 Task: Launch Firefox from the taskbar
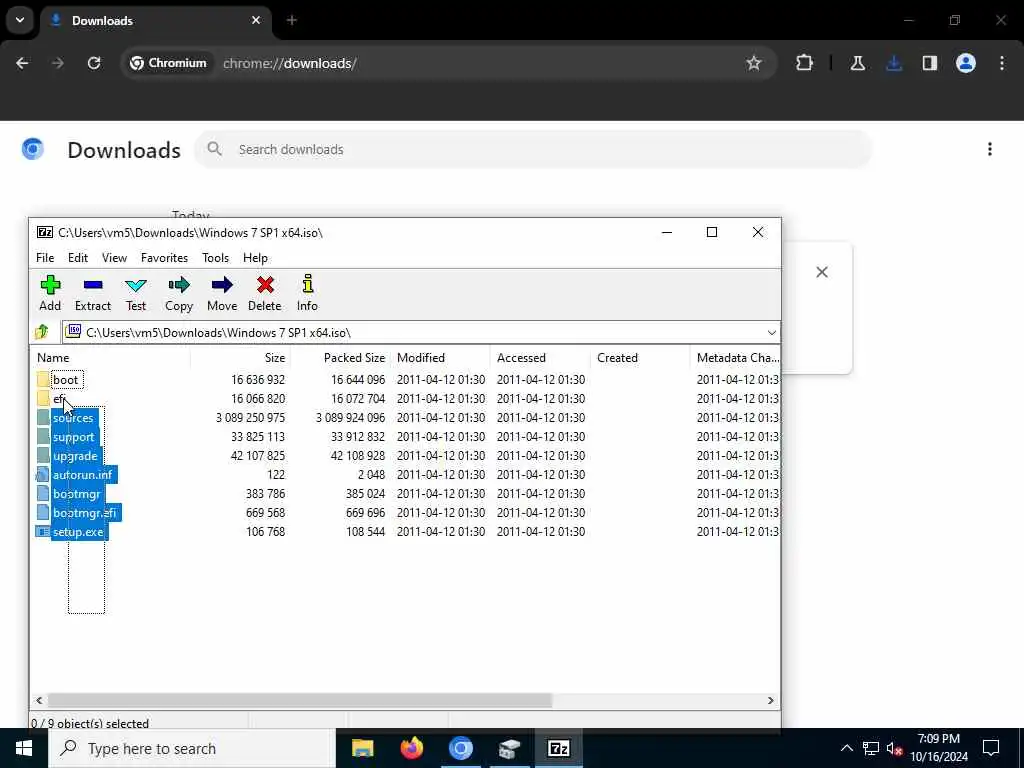[x=411, y=748]
